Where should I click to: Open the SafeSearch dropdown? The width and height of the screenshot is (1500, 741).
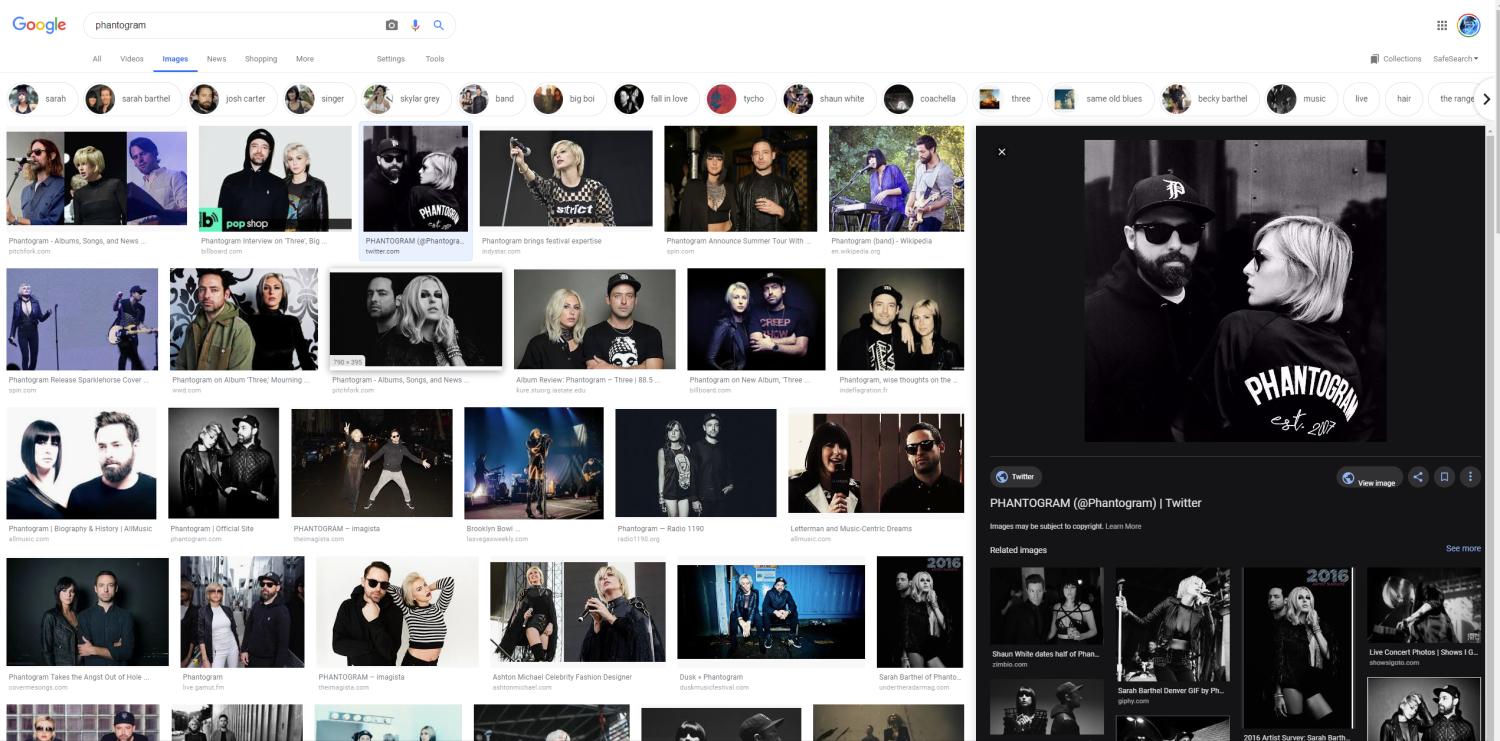pos(1455,59)
